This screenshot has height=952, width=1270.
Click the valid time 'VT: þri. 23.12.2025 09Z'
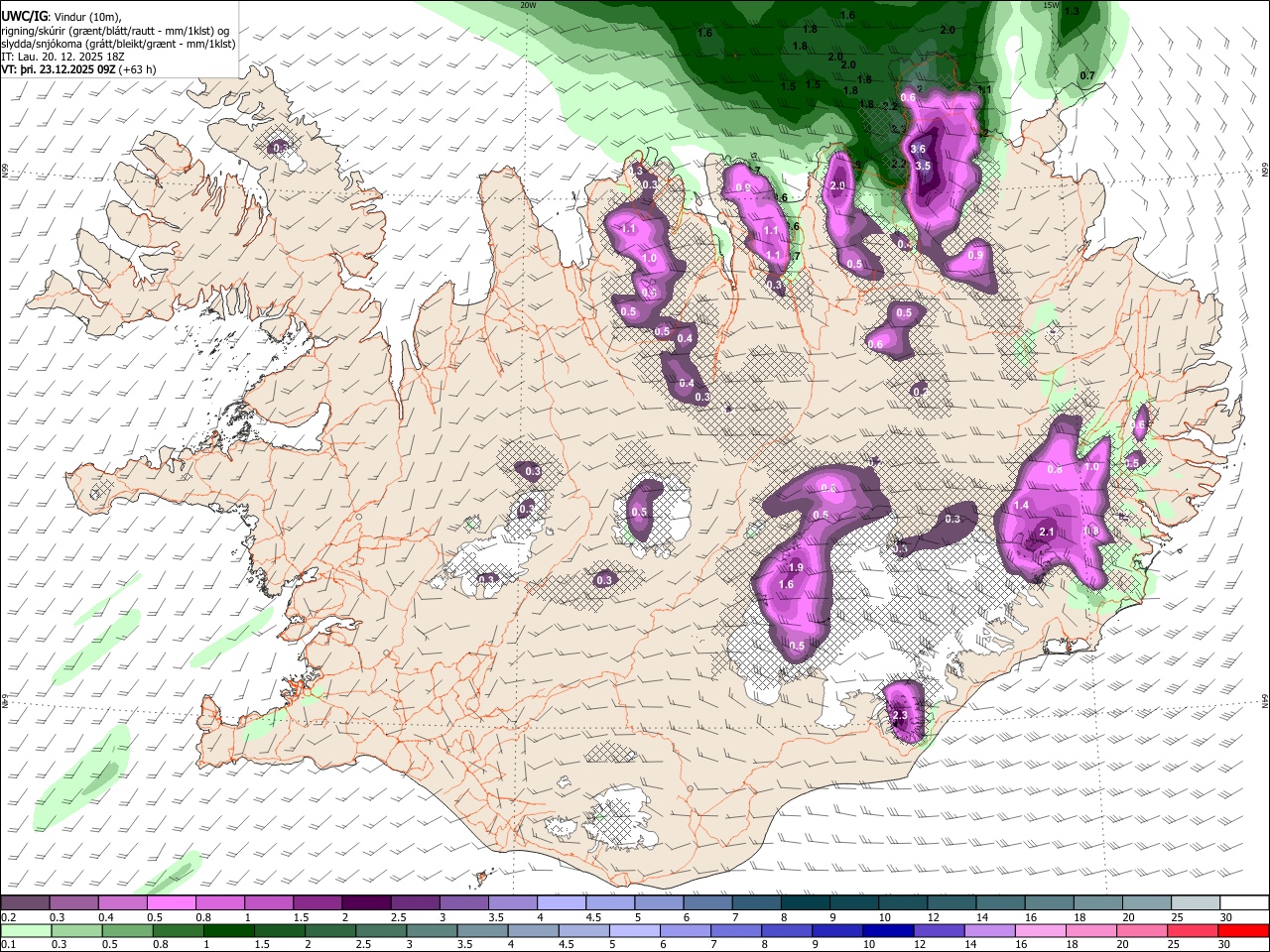click(59, 69)
